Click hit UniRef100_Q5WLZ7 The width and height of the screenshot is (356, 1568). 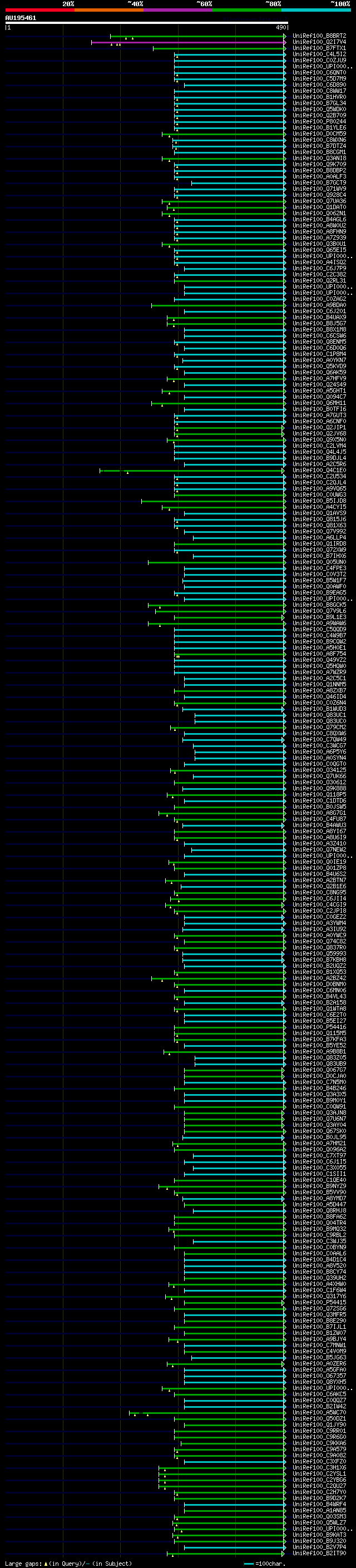(x=319, y=1522)
